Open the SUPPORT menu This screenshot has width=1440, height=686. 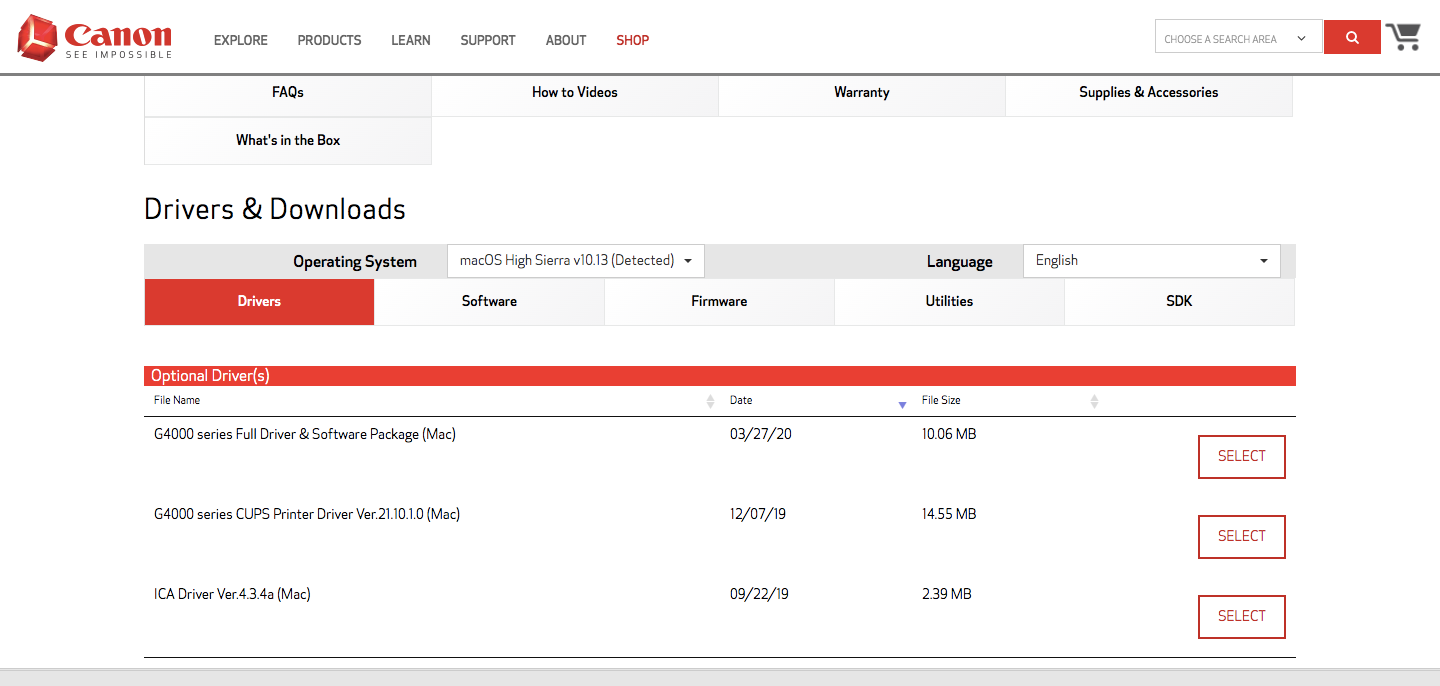point(488,40)
